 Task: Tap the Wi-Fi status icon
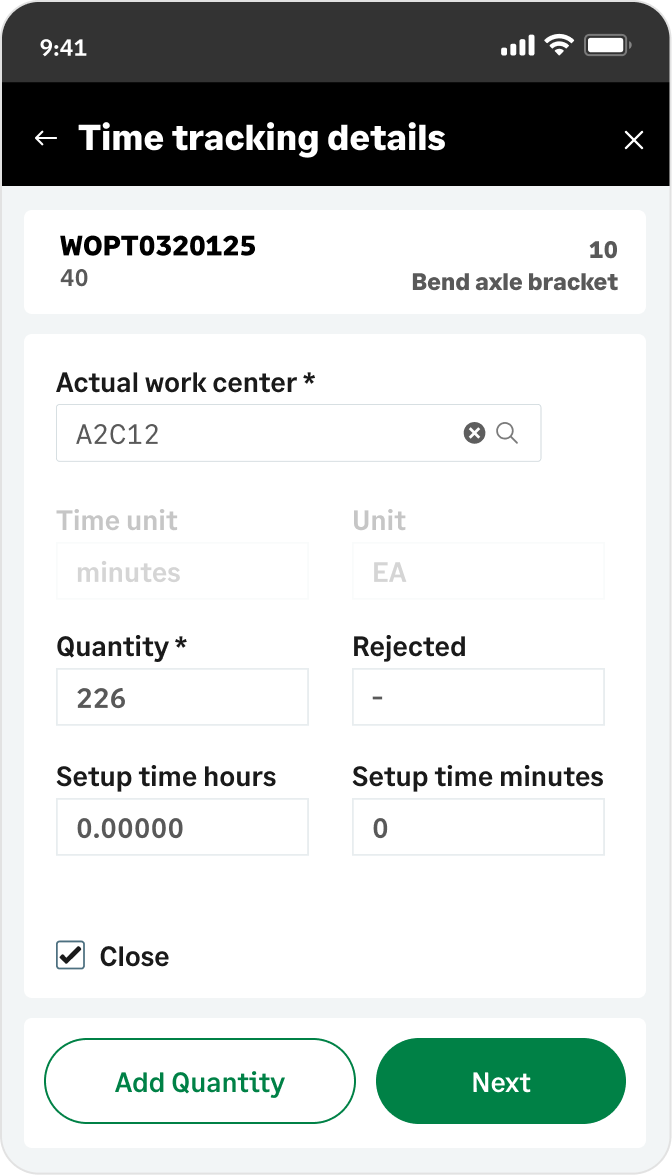558,45
